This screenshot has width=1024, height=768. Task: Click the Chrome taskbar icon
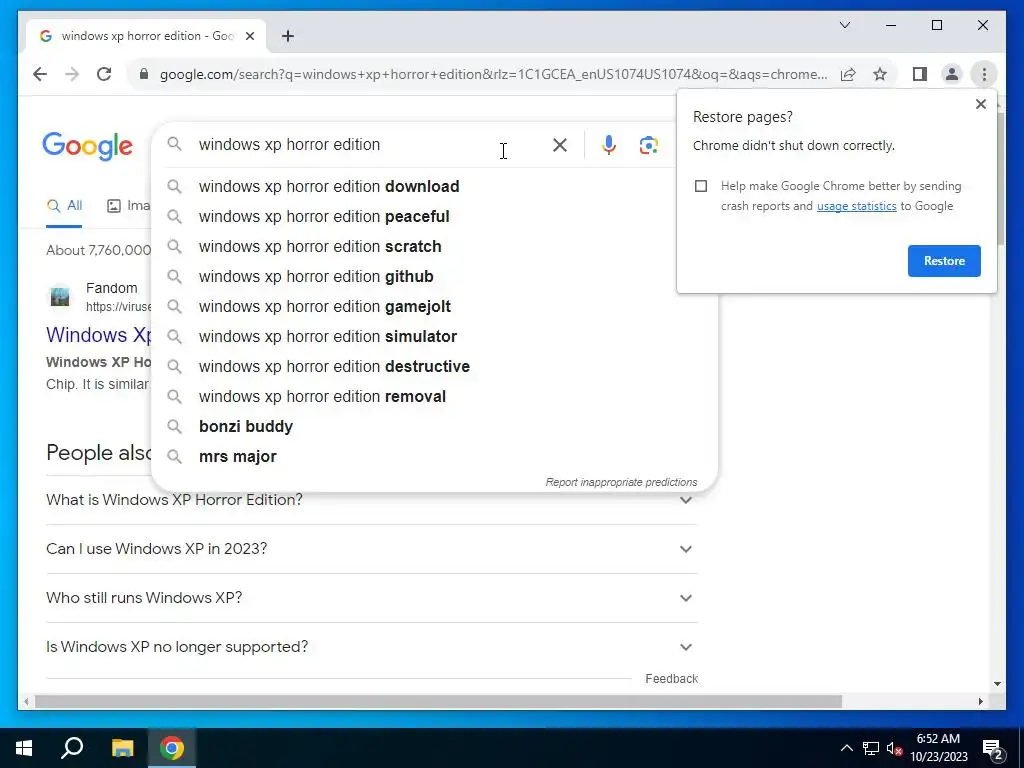click(172, 748)
